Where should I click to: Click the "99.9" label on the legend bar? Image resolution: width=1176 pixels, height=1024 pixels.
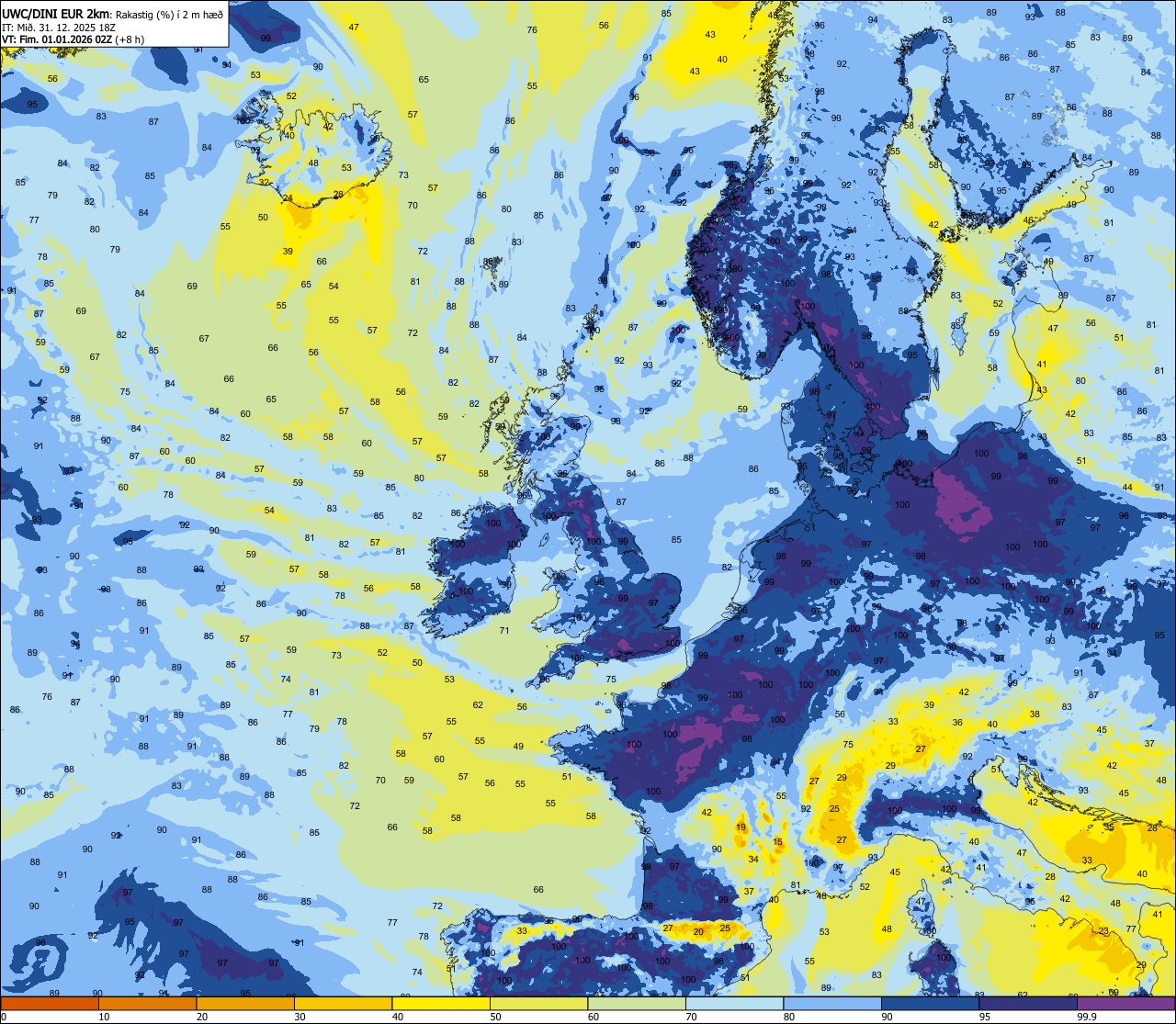(1086, 1017)
